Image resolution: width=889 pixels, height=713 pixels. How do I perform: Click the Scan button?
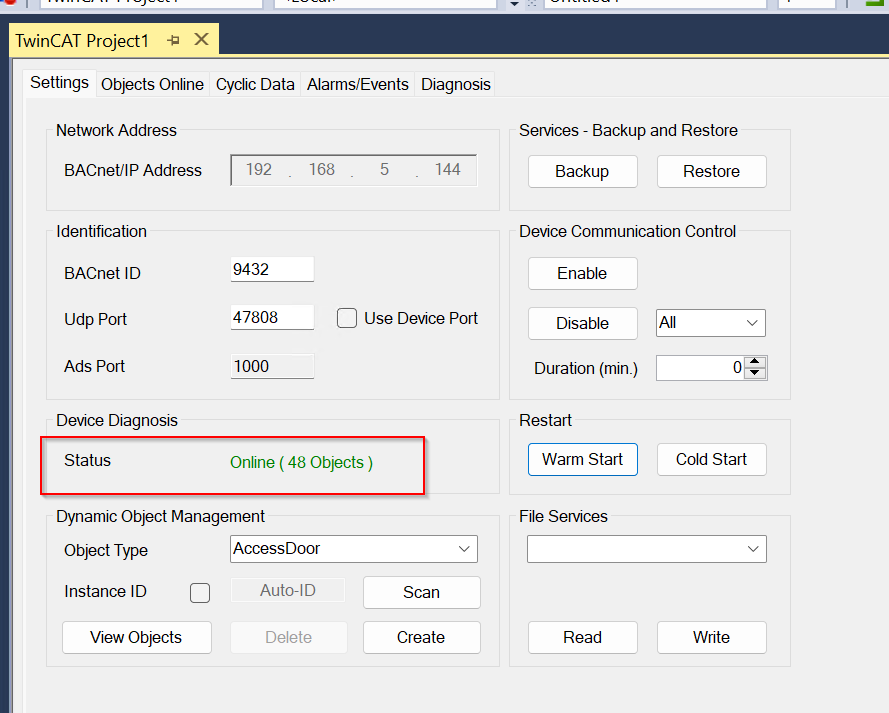[421, 592]
